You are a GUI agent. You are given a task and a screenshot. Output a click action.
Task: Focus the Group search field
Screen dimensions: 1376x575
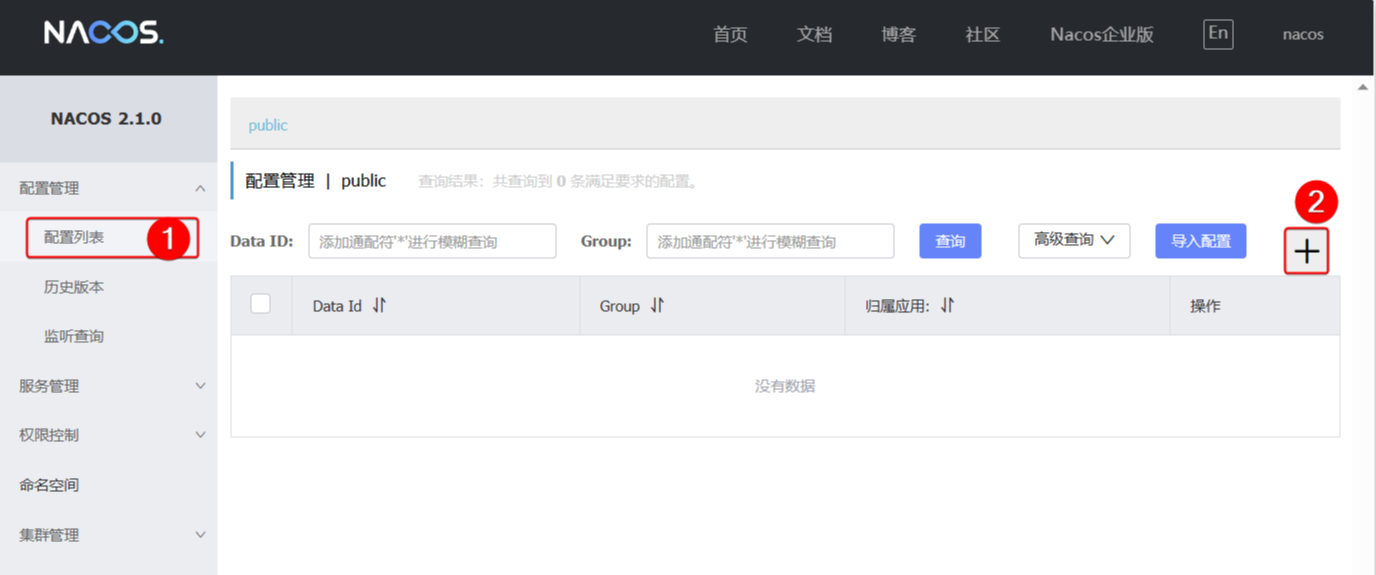pos(770,241)
